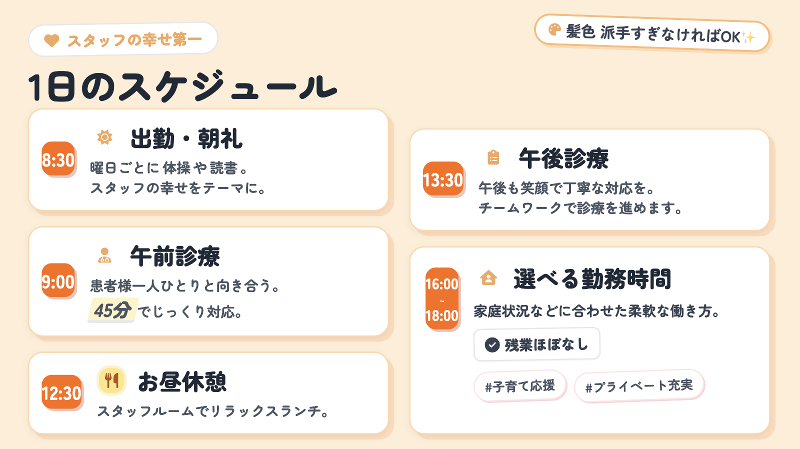Select the 12:30 time badge
The image size is (800, 449).
(61, 393)
